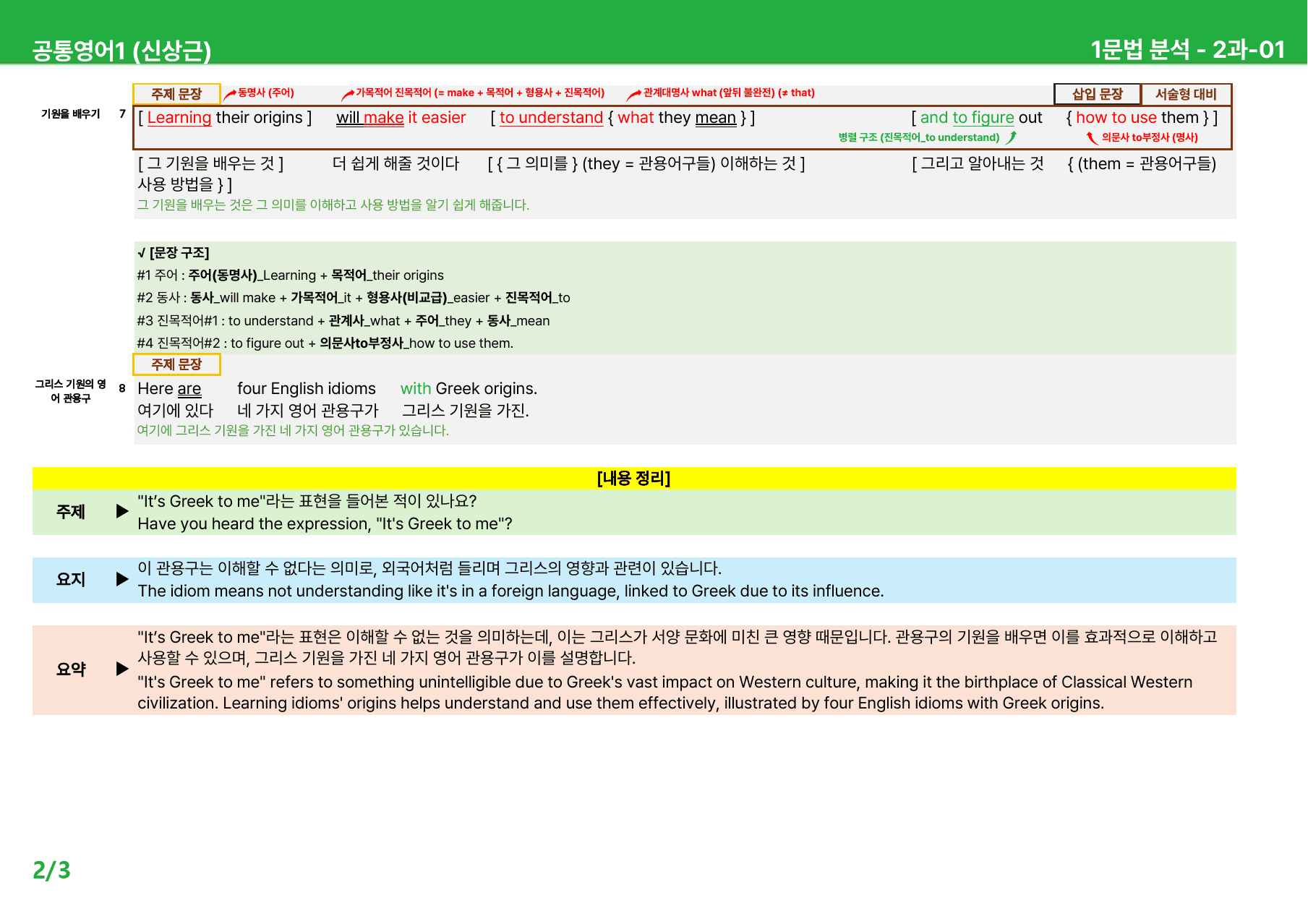Click the red arrow beside 동명사 (주어)
This screenshot has height=924, width=1308.
click(230, 94)
